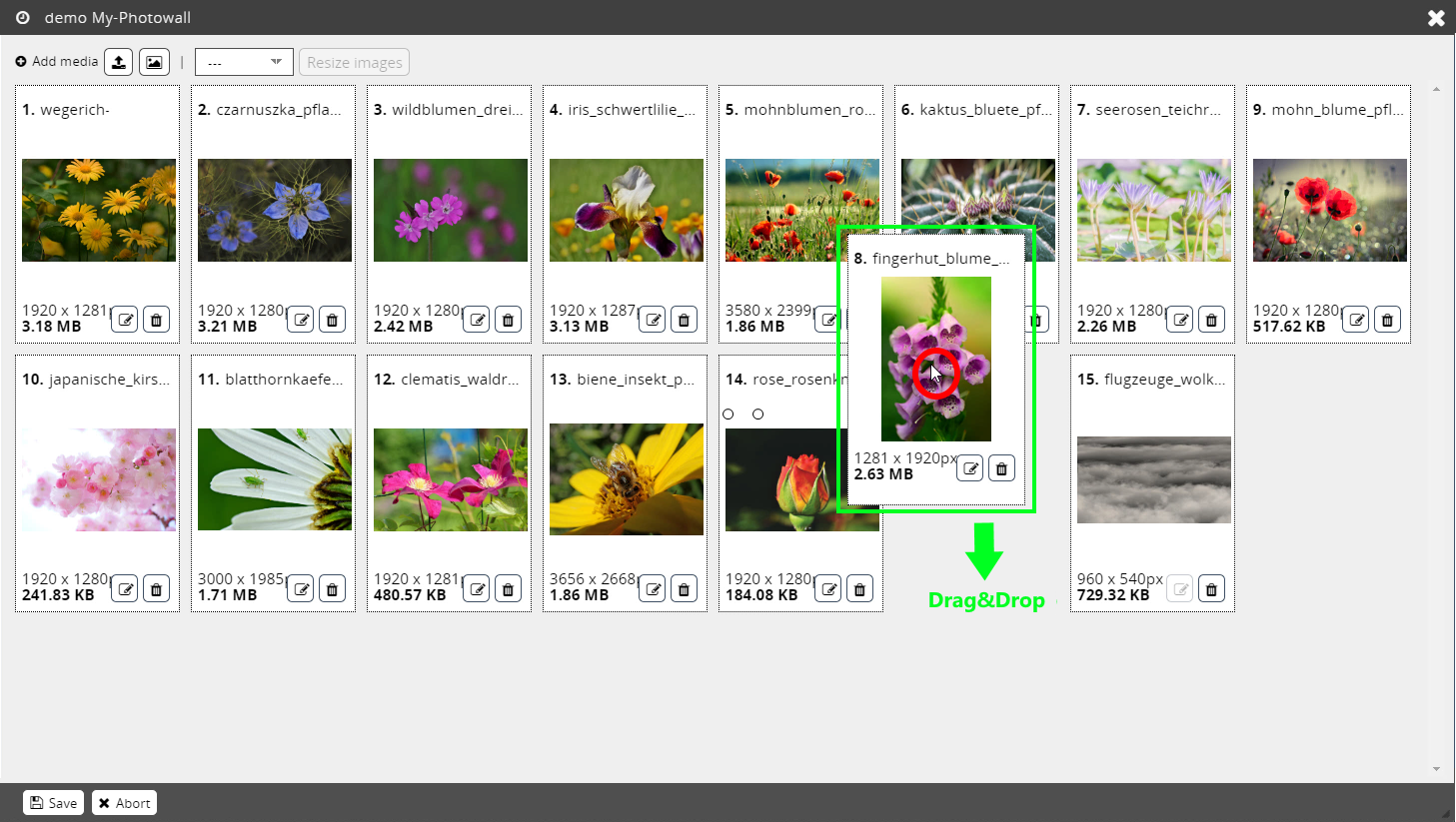The height and width of the screenshot is (822, 1456).
Task: Click the upload media icon button
Action: click(118, 62)
